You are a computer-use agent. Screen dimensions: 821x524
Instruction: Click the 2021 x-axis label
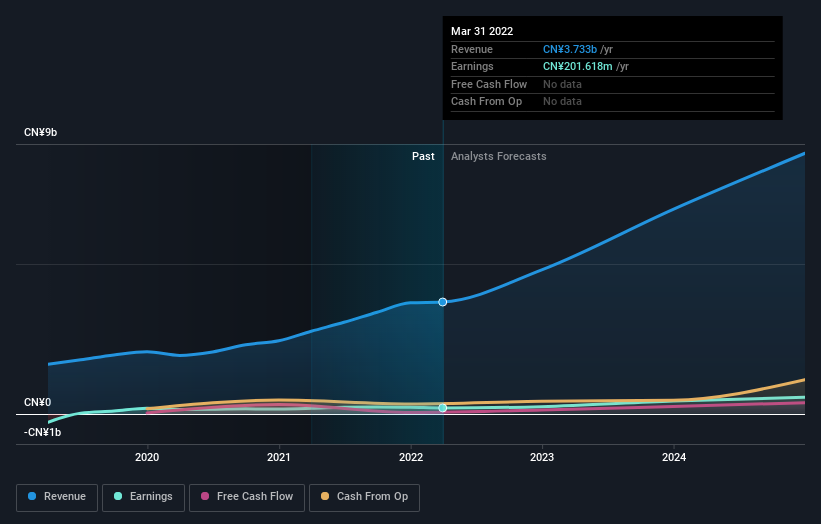pos(279,457)
